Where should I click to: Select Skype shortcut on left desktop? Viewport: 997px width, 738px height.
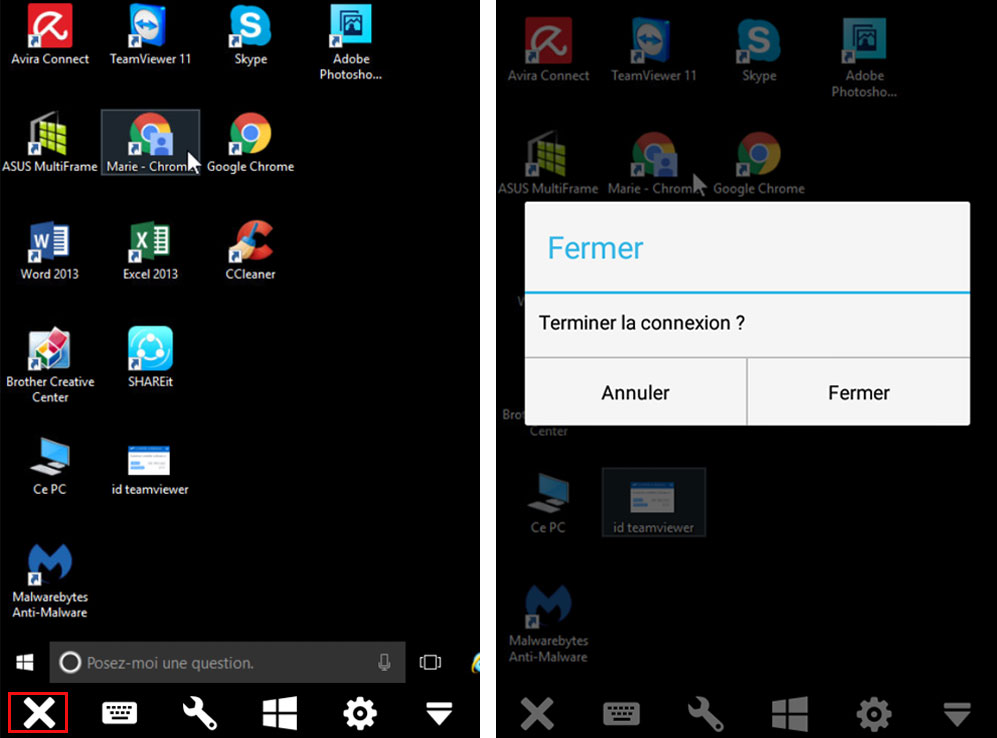[251, 36]
